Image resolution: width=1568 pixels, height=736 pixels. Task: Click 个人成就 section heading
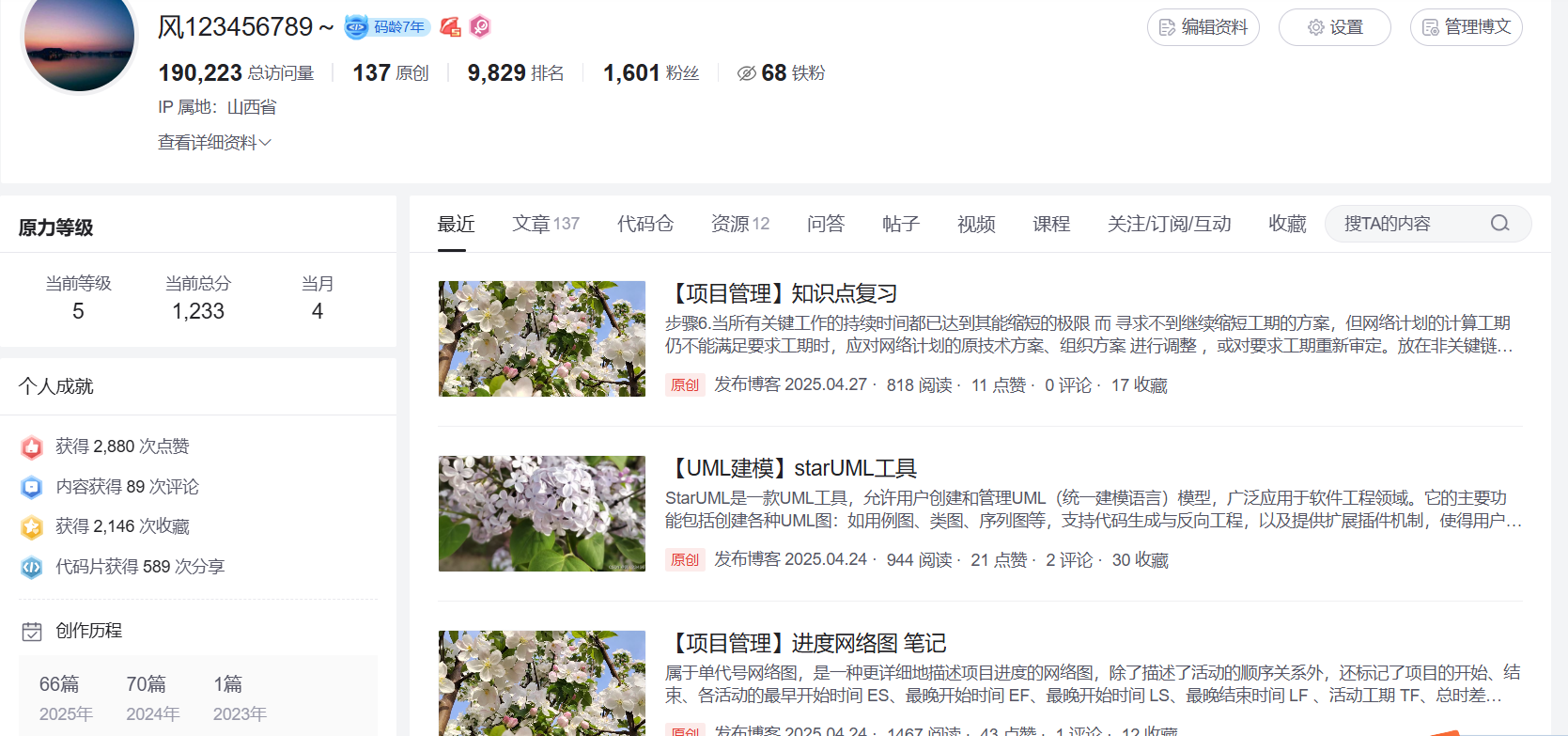click(56, 386)
